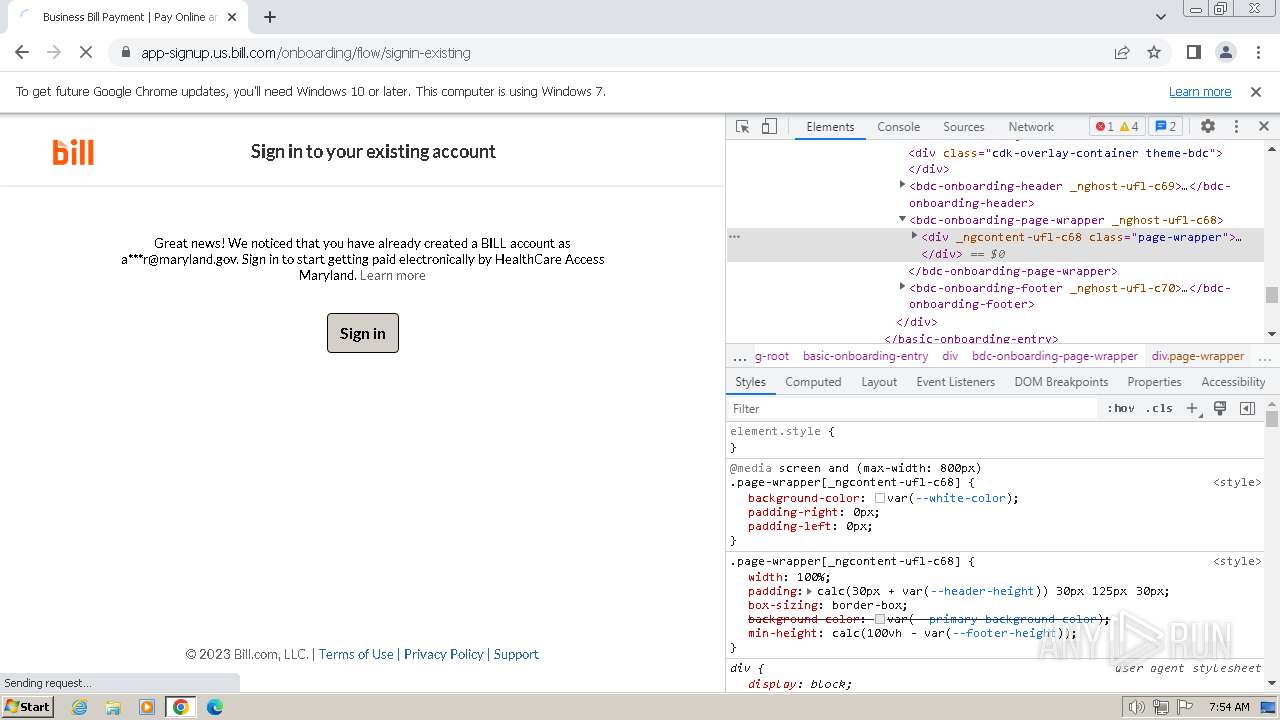The width and height of the screenshot is (1280, 720).
Task: Click the volume icon in system tray
Action: click(x=1137, y=707)
